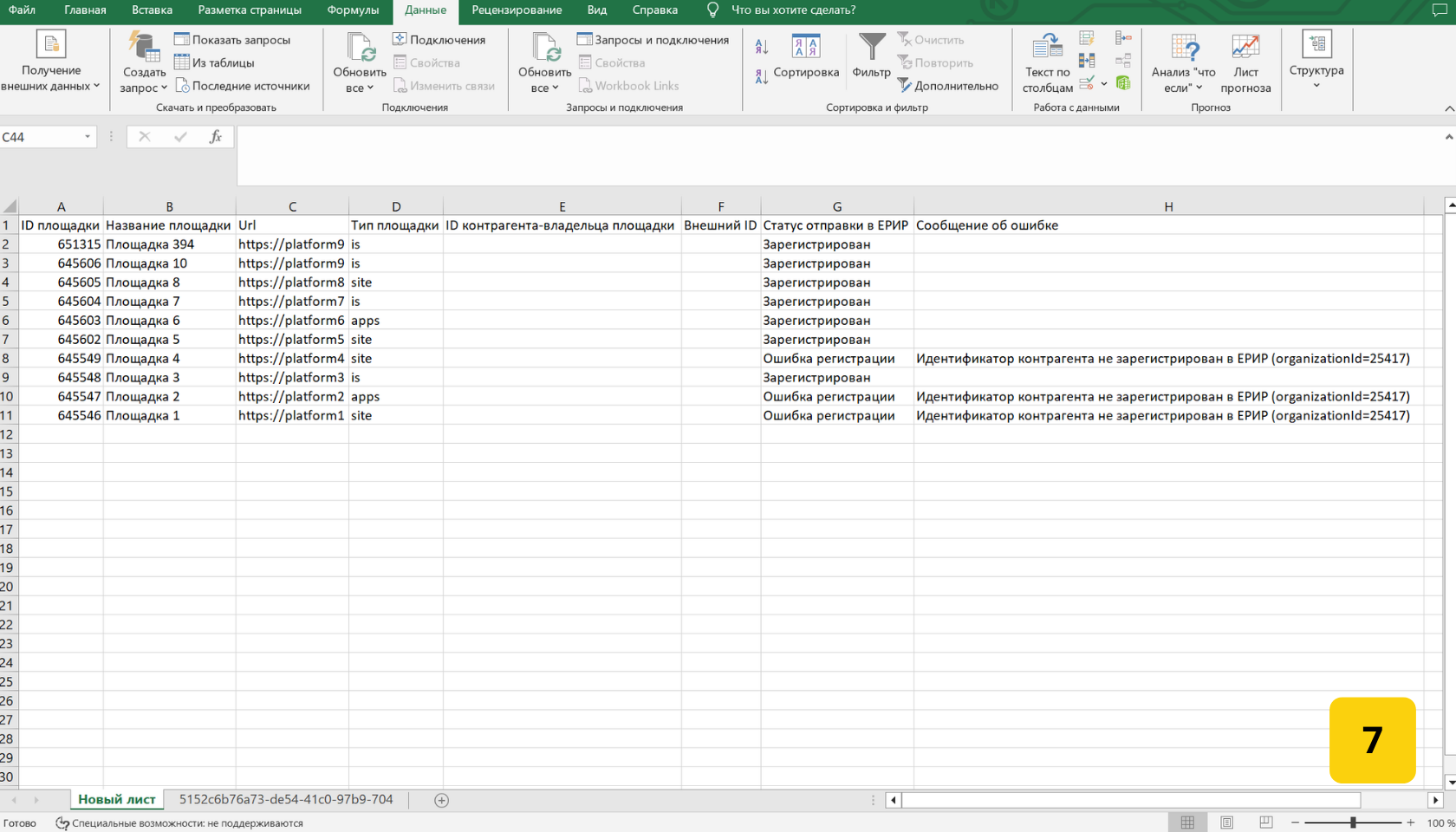
Task: Sort ascending A to Z icon
Action: 762,47
